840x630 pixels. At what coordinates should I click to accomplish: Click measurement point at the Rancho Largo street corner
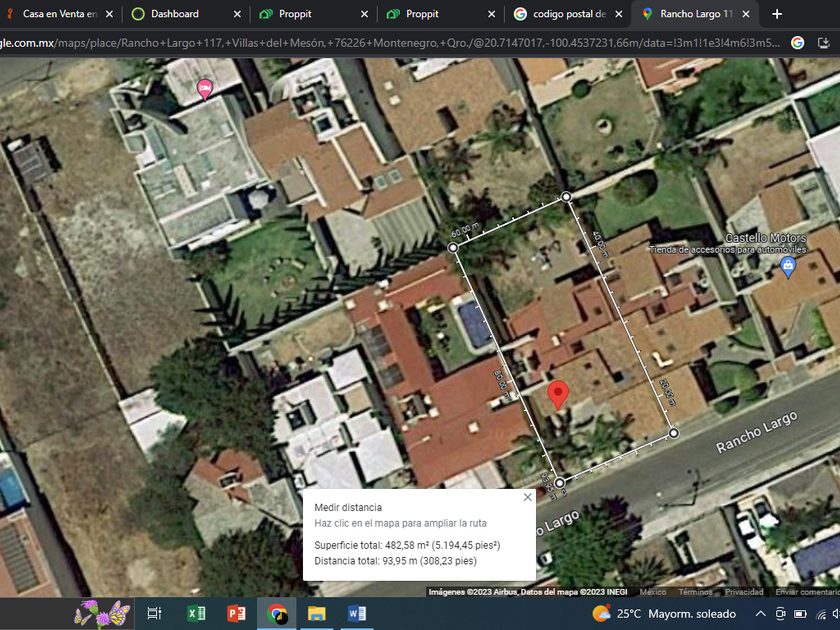[x=674, y=432]
